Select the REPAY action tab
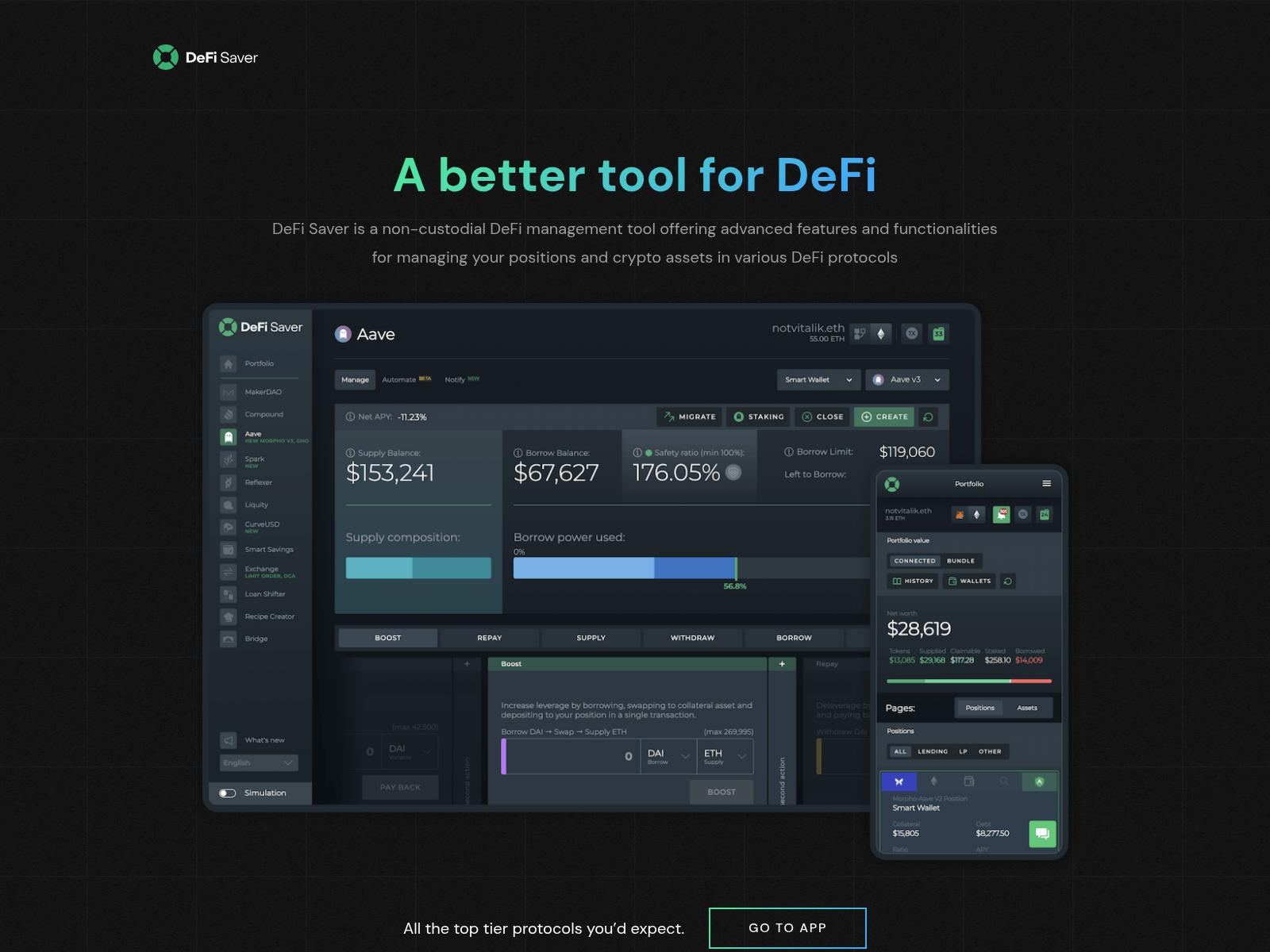The height and width of the screenshot is (952, 1270). click(x=490, y=638)
